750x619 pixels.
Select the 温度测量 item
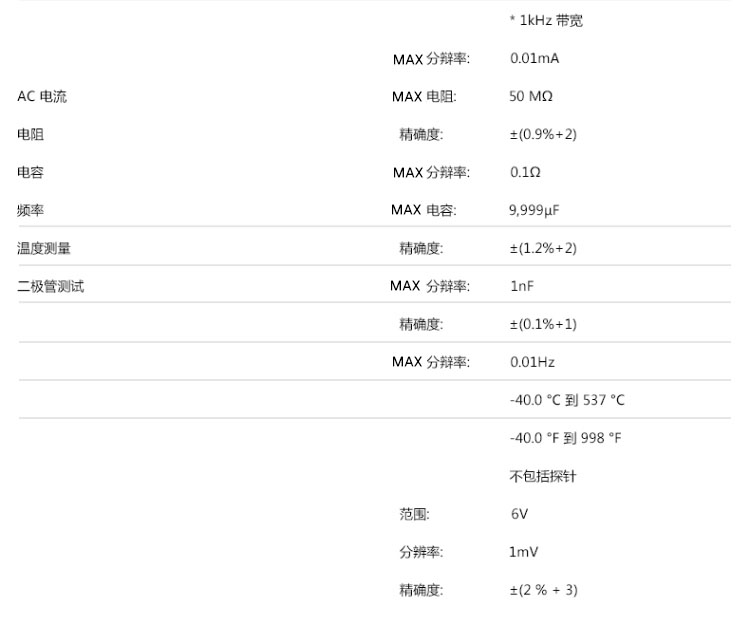click(44, 249)
